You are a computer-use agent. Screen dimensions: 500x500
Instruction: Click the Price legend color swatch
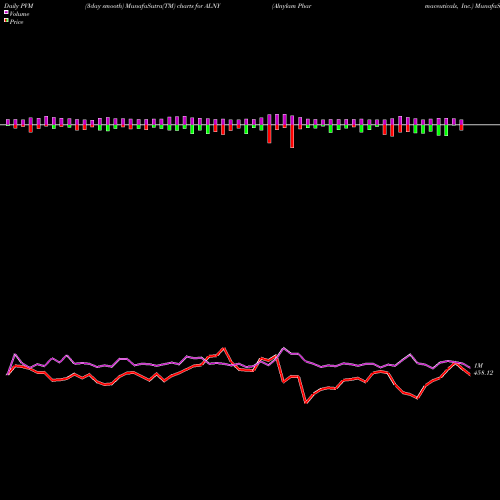6,21
